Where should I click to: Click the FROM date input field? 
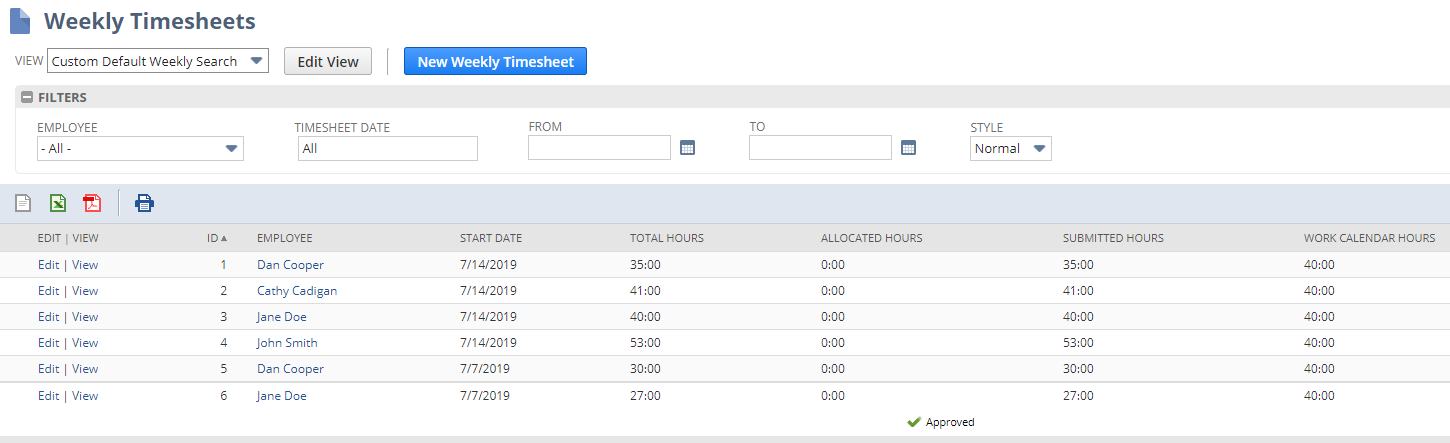[599, 148]
